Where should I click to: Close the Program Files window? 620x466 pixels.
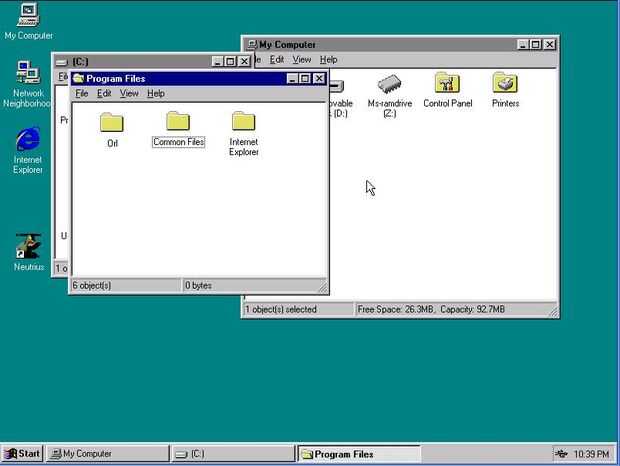click(319, 79)
